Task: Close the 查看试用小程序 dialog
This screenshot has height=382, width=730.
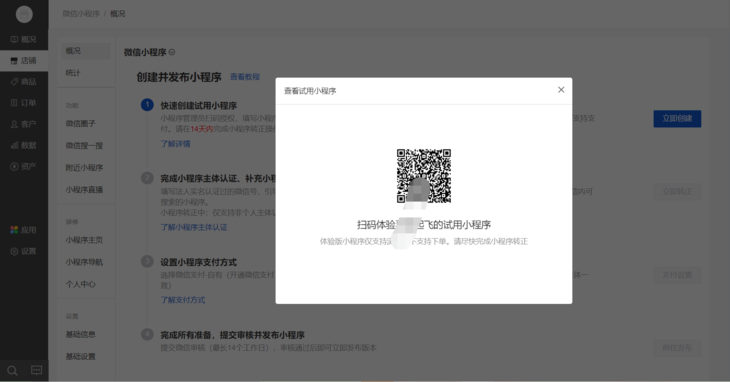Action: coord(561,90)
